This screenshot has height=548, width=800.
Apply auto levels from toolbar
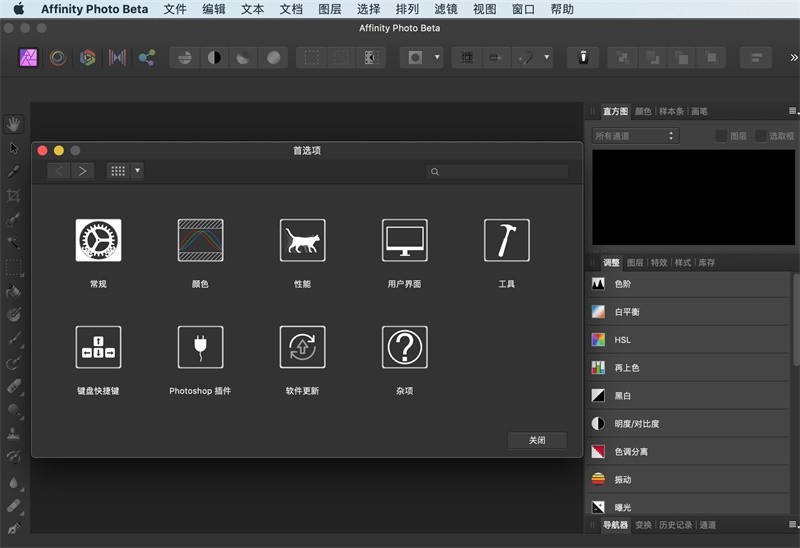point(185,58)
